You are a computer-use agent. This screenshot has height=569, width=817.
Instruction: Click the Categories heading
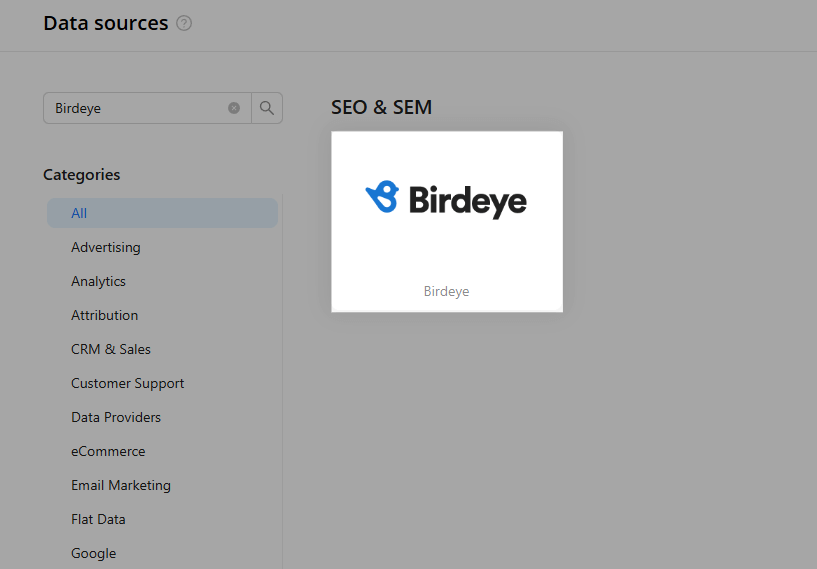(x=81, y=175)
